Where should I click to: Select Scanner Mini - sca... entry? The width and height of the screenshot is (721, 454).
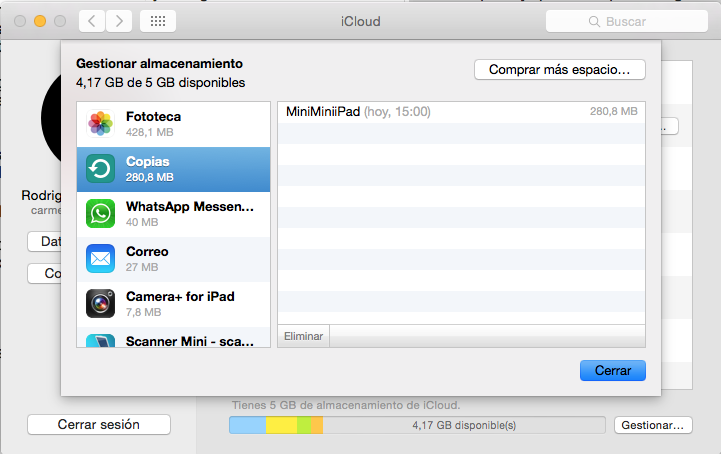(x=173, y=337)
